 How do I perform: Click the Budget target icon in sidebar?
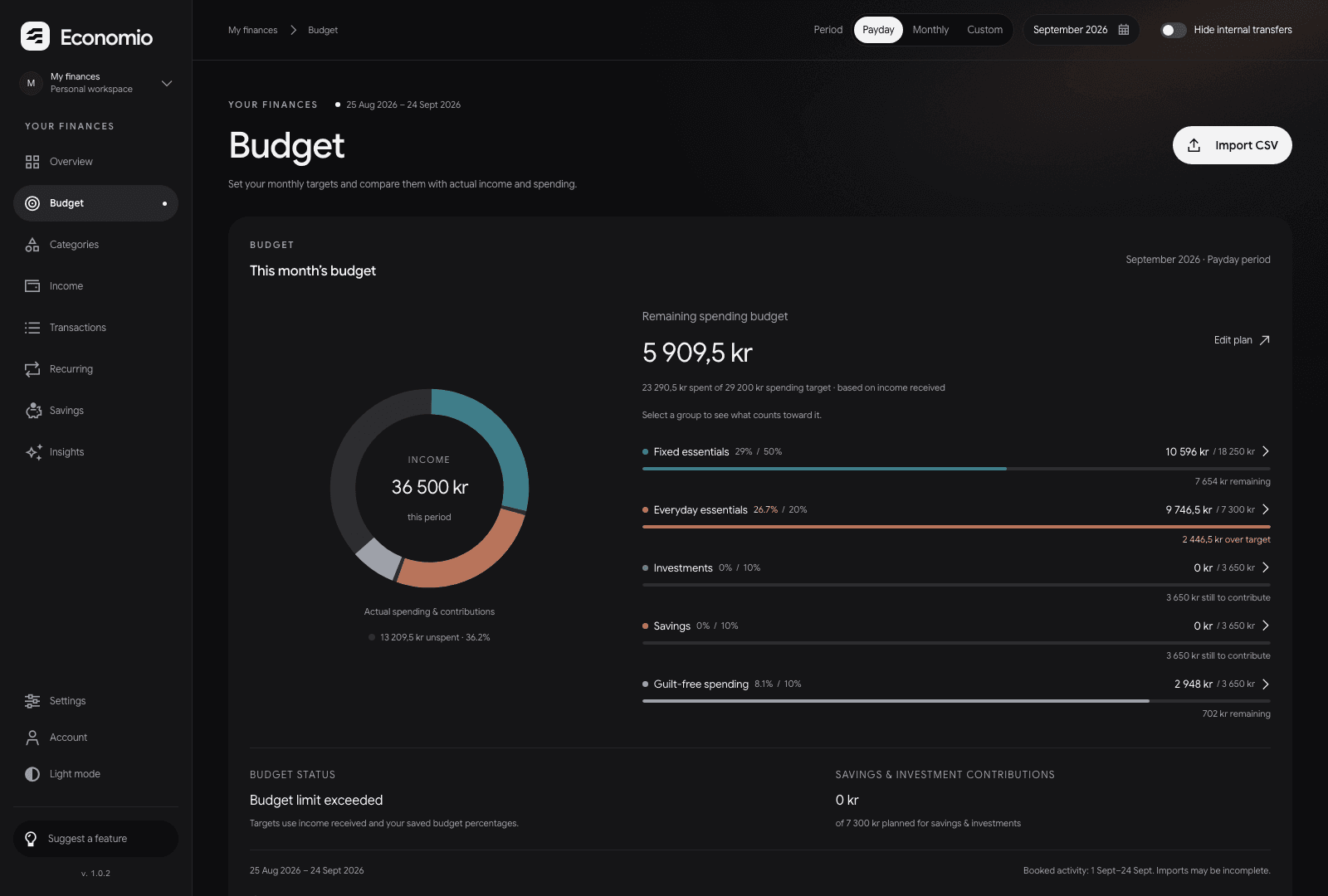click(x=32, y=203)
